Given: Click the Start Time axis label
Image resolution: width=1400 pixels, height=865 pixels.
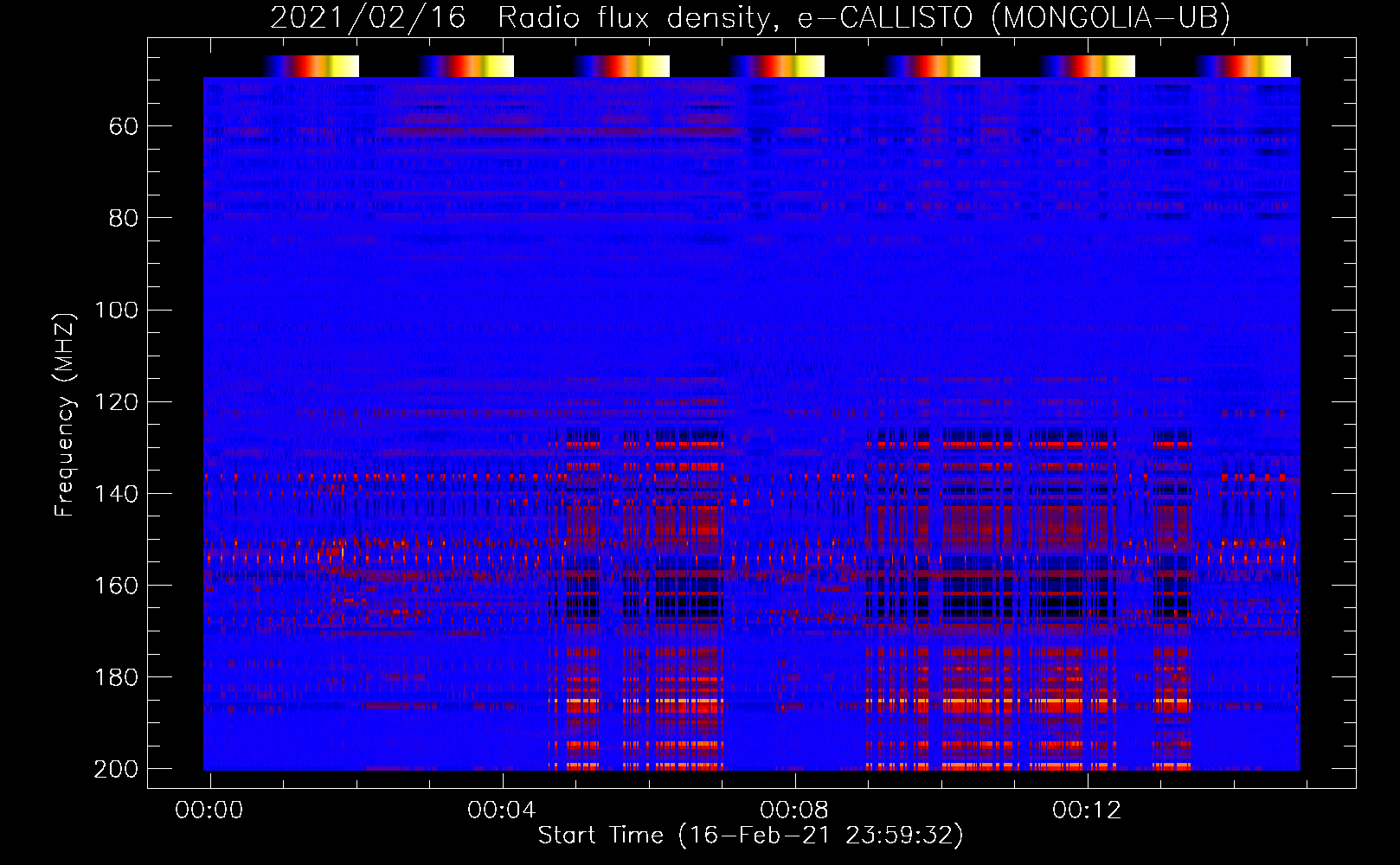Looking at the screenshot, I should pos(750,836).
